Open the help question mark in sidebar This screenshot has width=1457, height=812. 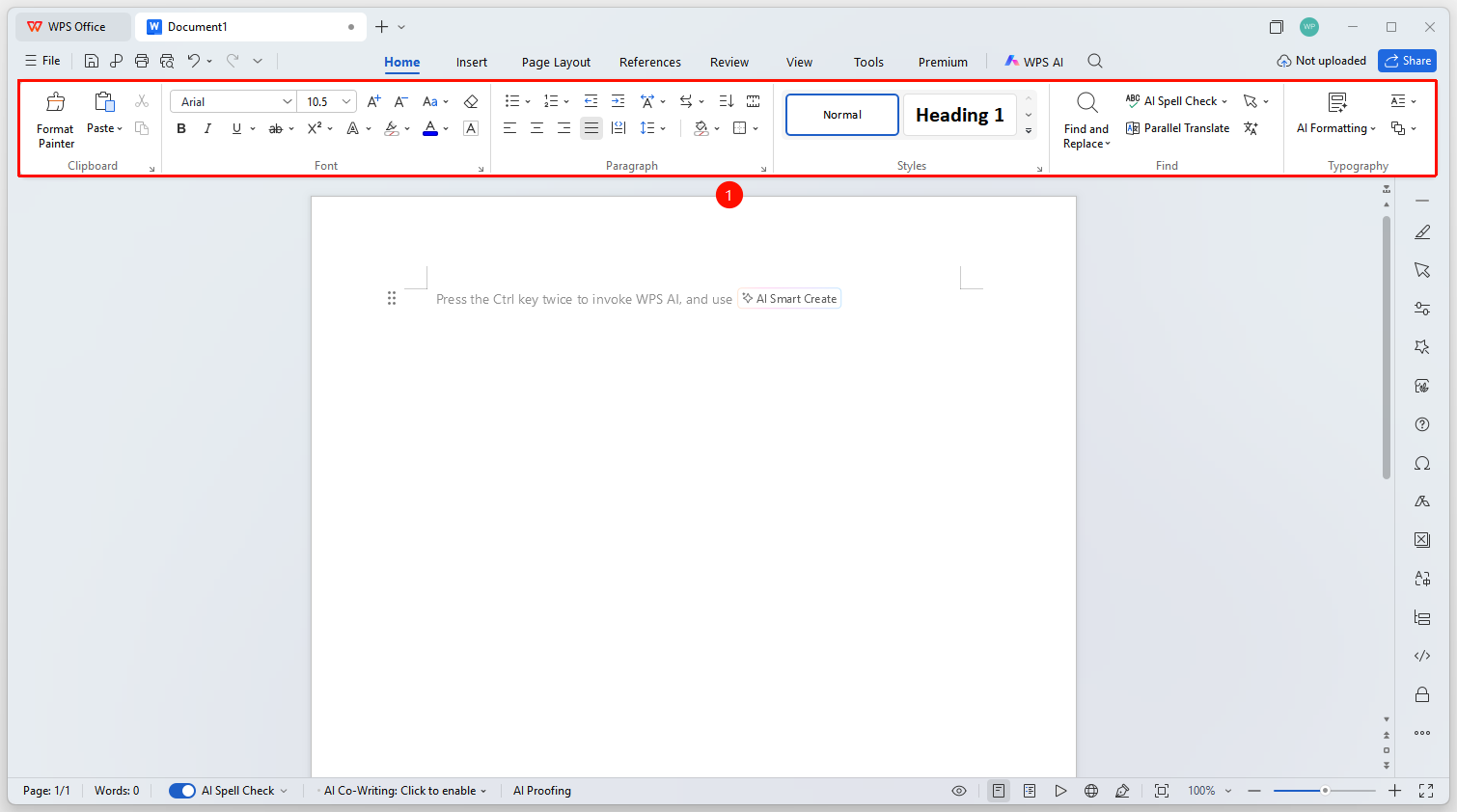click(x=1422, y=424)
